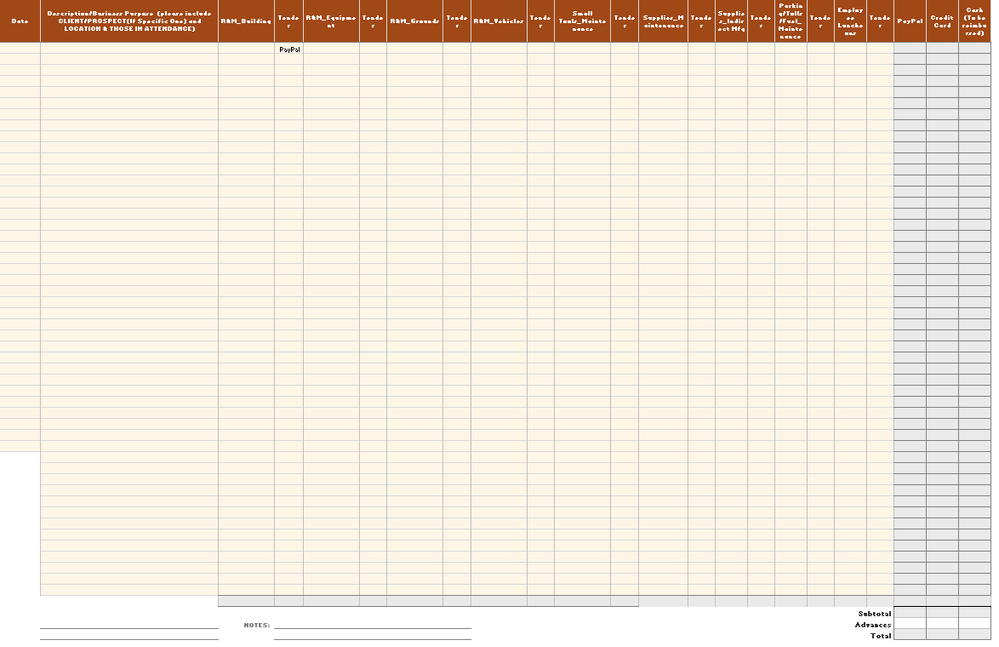The width and height of the screenshot is (999, 647).
Task: Click the first line after NOTES label
Action: pos(373,625)
